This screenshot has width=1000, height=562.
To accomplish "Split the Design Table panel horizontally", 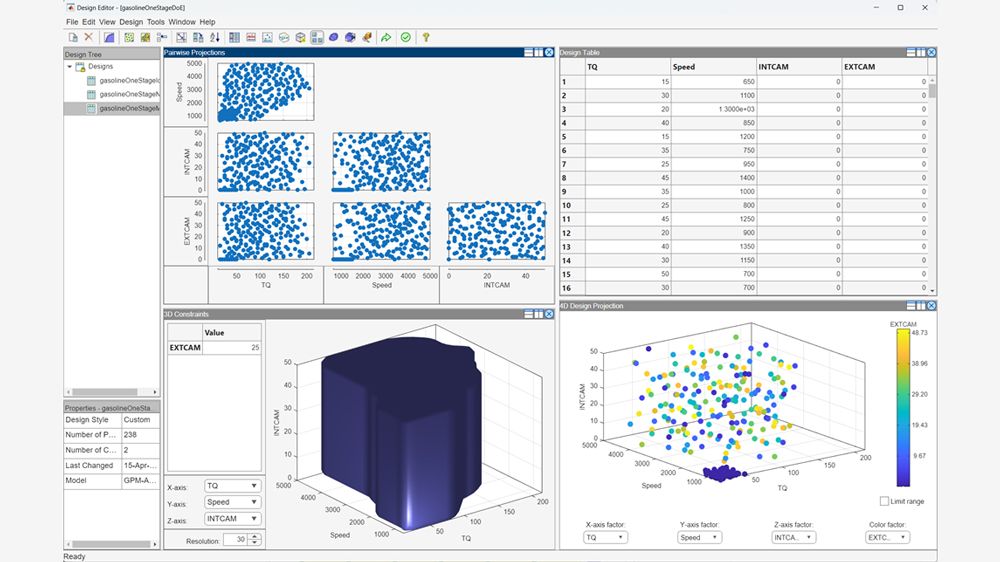I will click(x=911, y=52).
